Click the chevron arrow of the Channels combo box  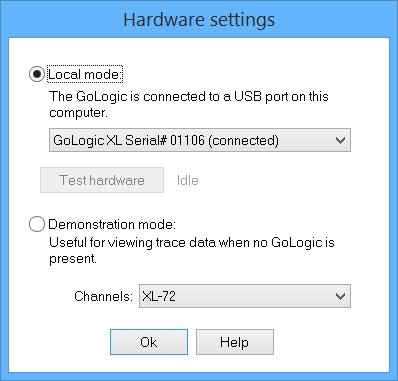(340, 296)
